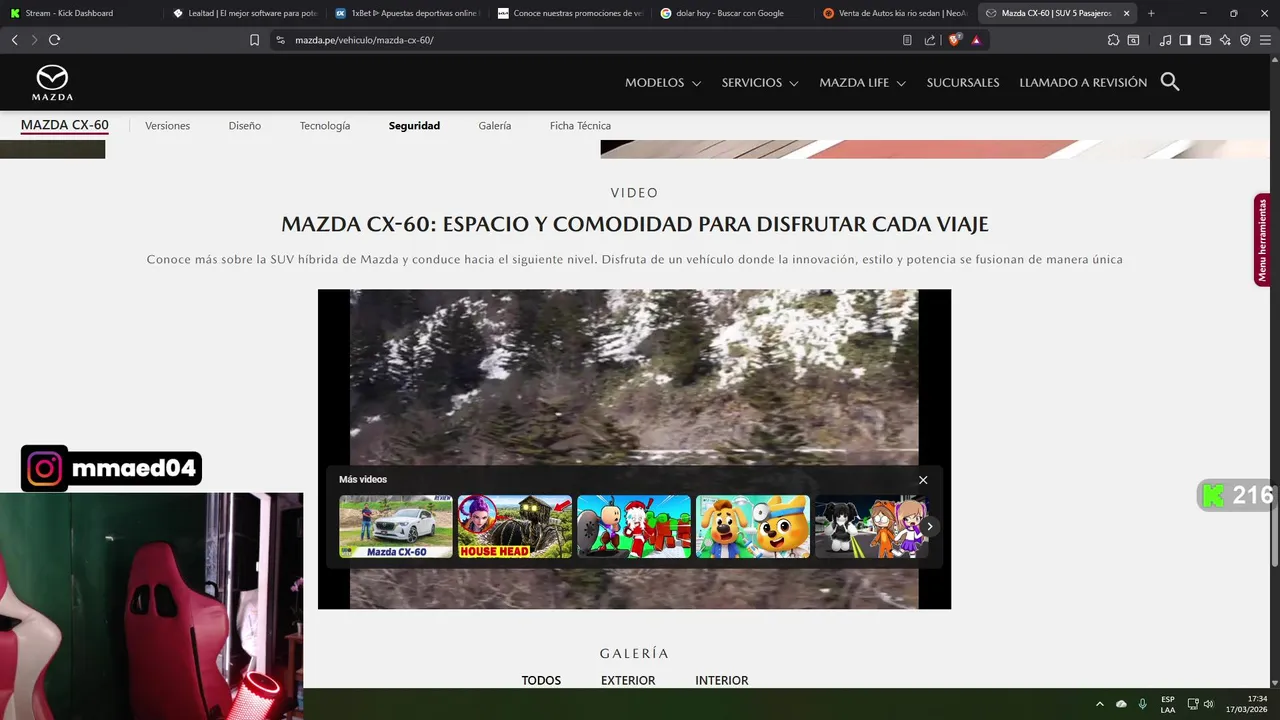Jump to the Versiones section
The image size is (1280, 720).
167,126
